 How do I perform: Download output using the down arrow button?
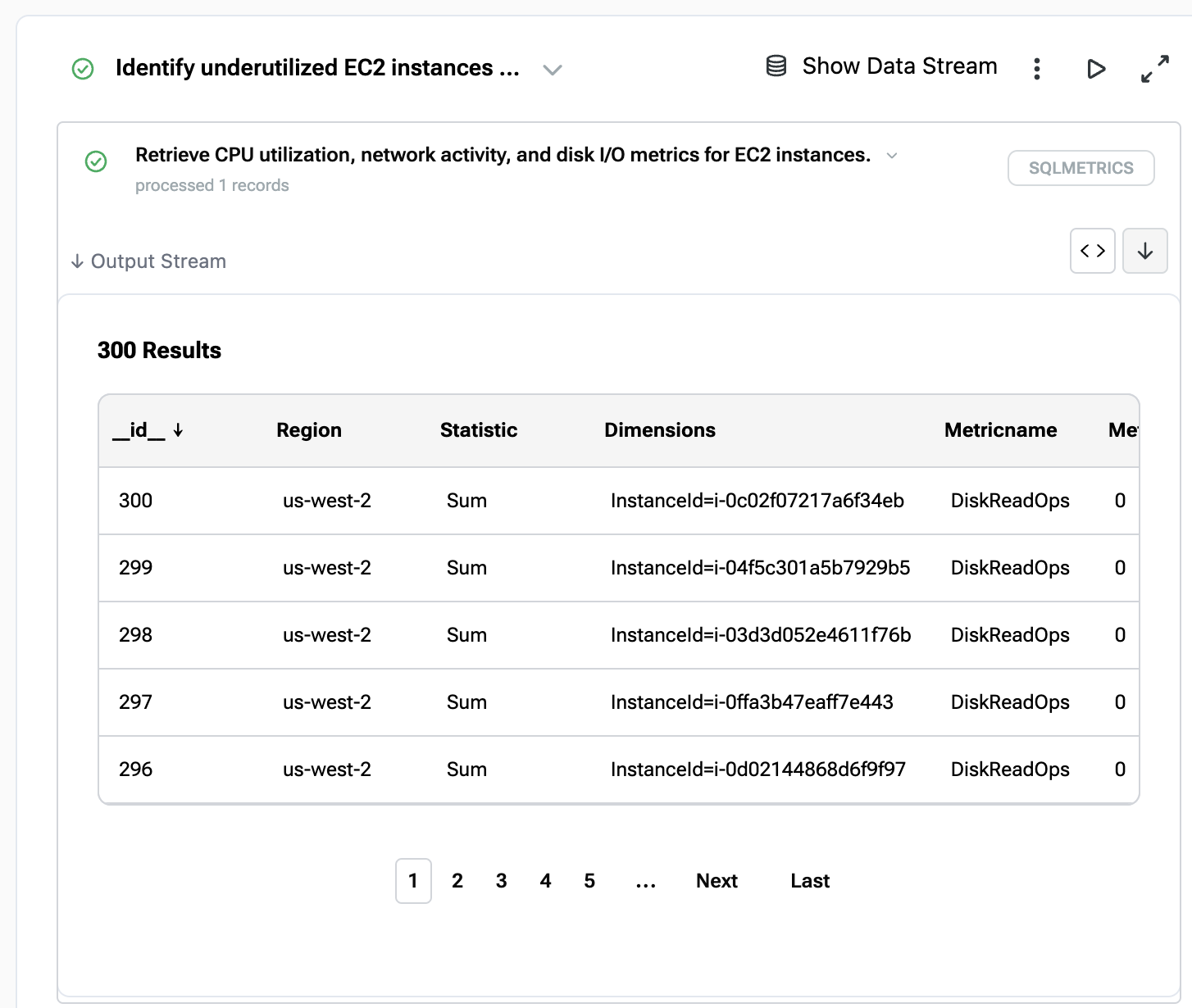1144,251
